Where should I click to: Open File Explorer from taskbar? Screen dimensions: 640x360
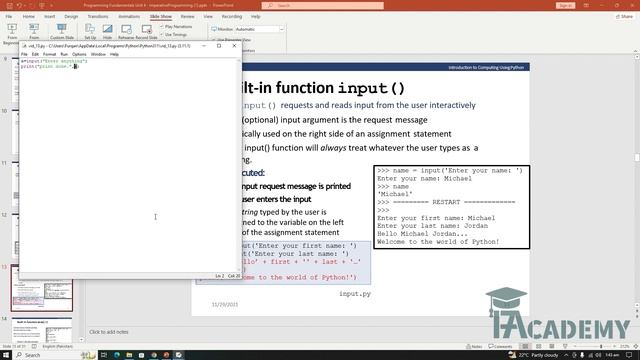[x=129, y=355]
